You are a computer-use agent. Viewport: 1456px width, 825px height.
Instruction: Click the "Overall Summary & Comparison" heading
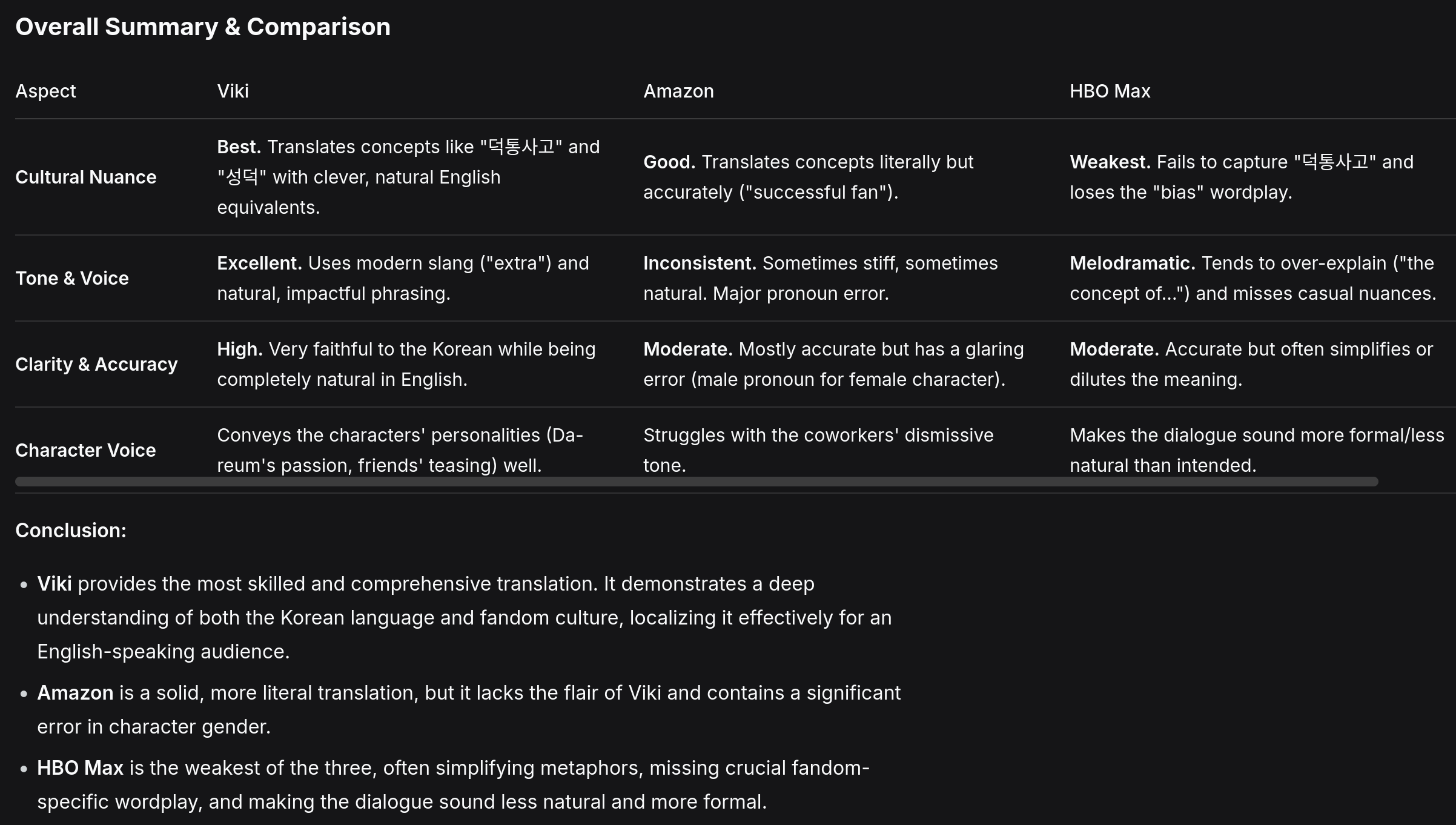(x=203, y=27)
